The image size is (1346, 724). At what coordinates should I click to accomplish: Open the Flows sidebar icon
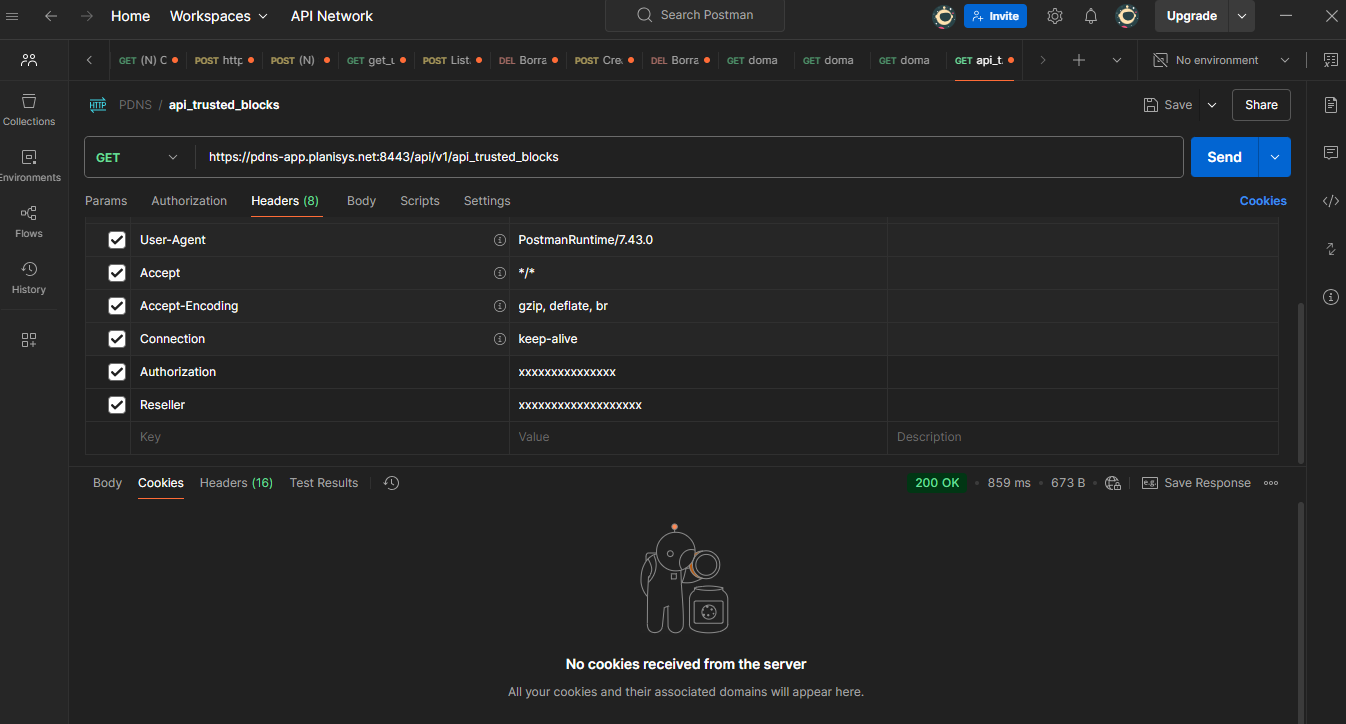pos(29,222)
